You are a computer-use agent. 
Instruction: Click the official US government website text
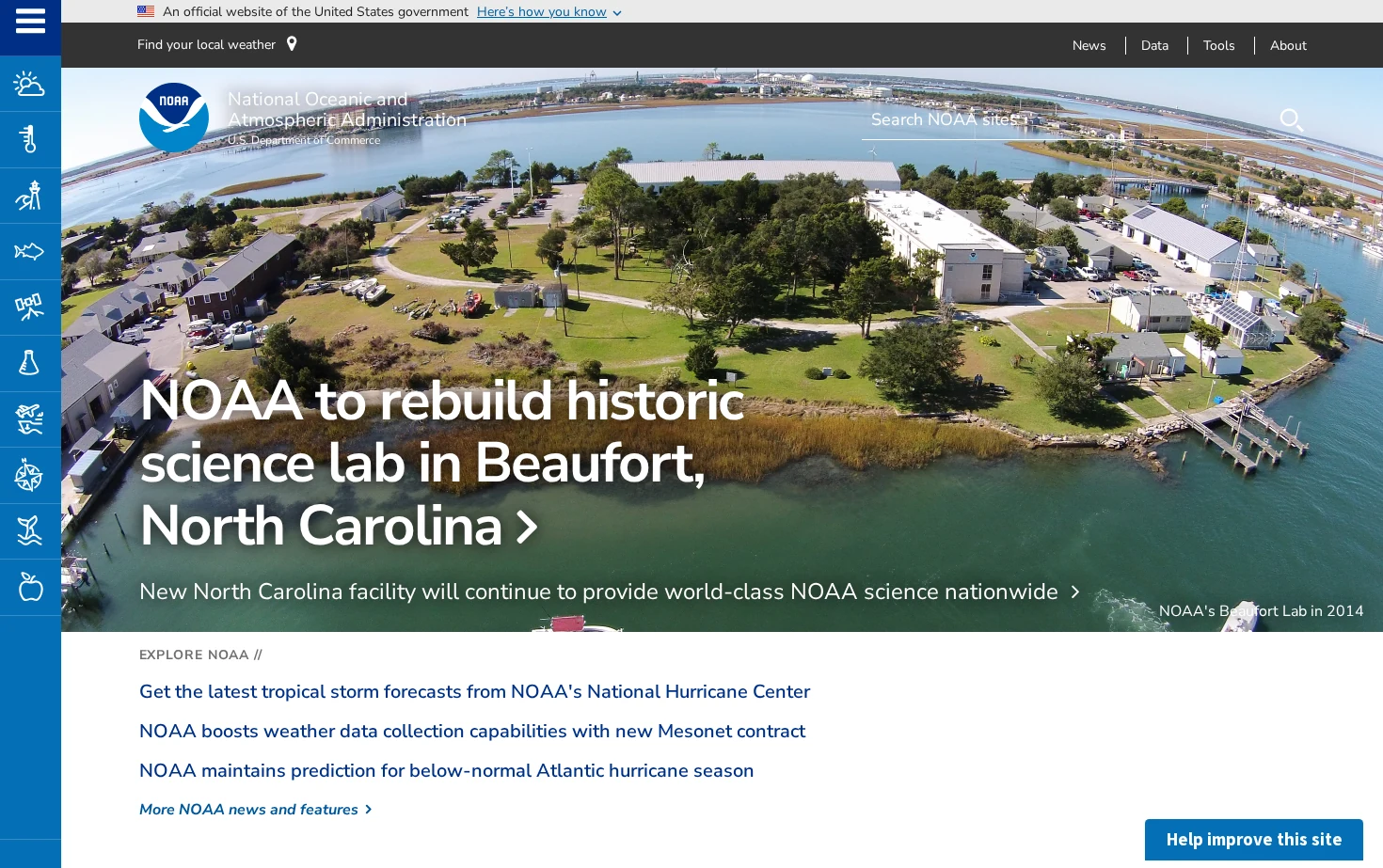315,11
